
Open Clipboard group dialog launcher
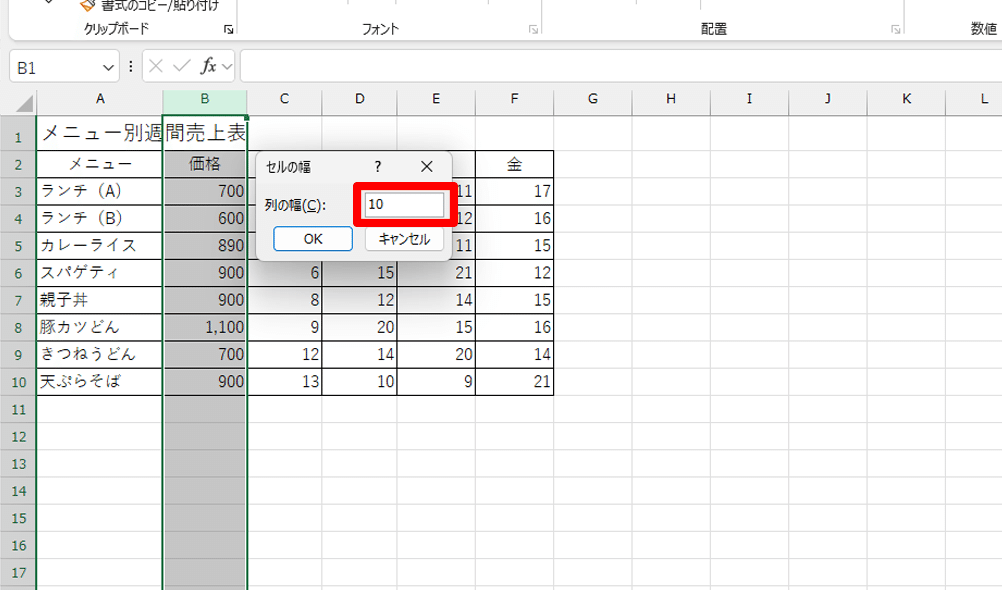[229, 29]
